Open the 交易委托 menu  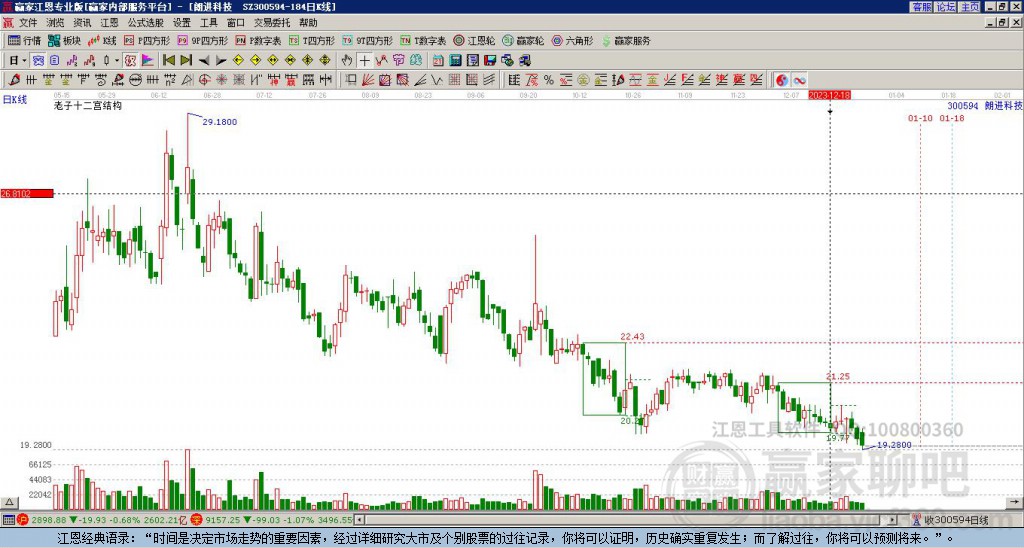pos(272,23)
